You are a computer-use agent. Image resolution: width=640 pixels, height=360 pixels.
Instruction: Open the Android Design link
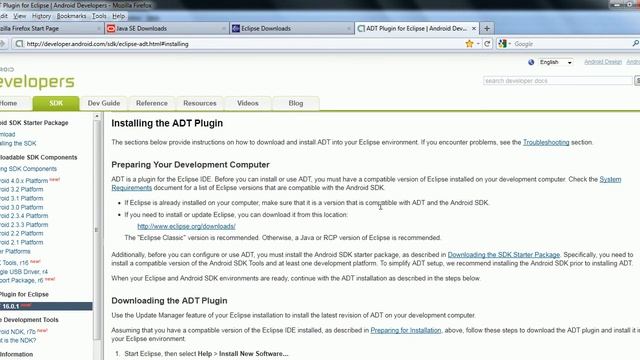(603, 62)
